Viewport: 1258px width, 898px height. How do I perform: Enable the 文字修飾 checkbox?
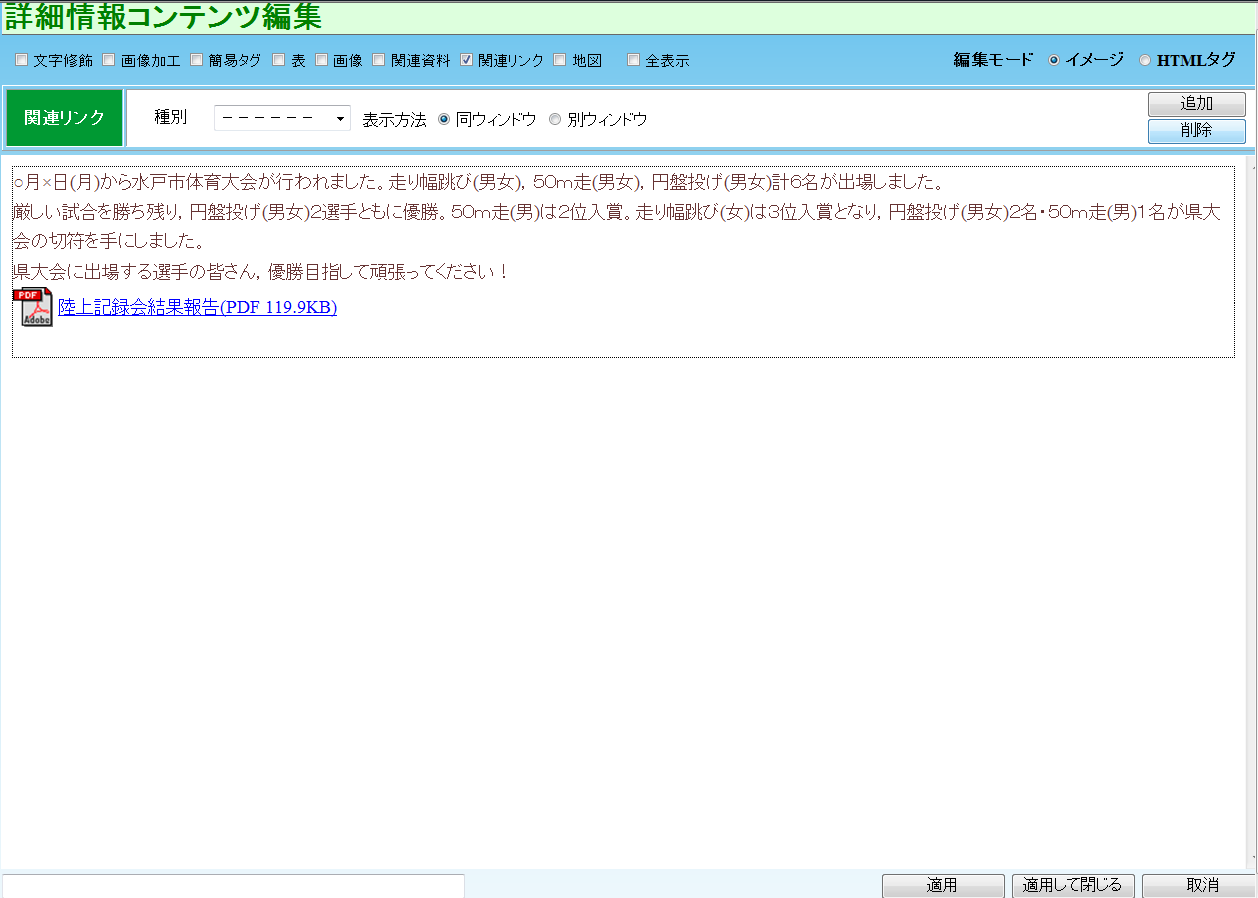click(x=22, y=60)
